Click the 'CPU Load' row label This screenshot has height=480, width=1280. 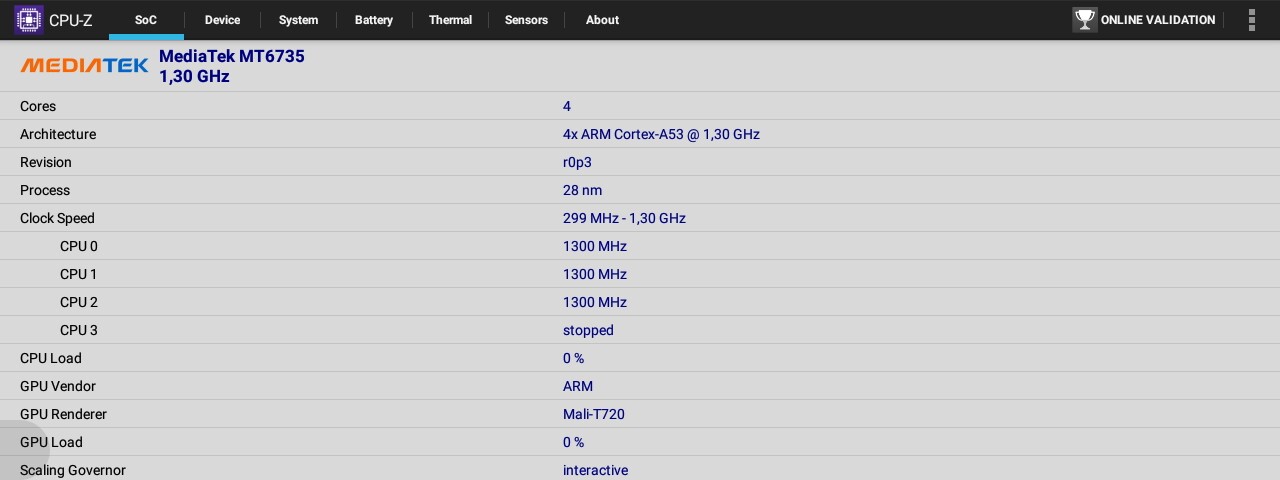(x=51, y=358)
